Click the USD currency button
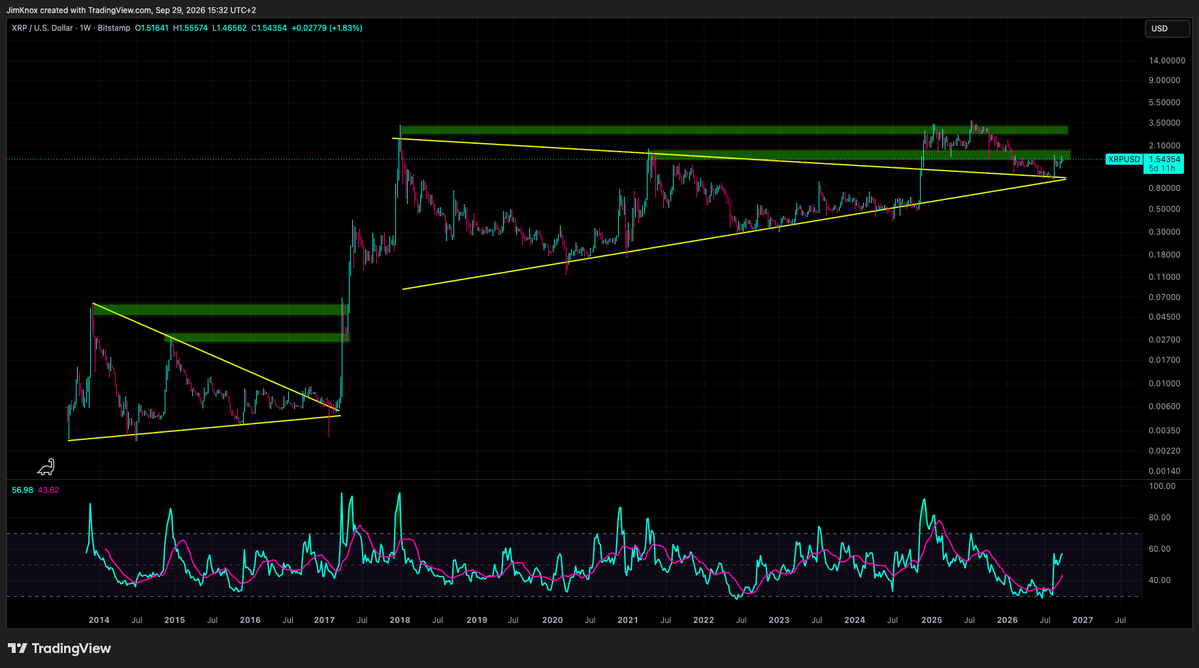 (1166, 28)
